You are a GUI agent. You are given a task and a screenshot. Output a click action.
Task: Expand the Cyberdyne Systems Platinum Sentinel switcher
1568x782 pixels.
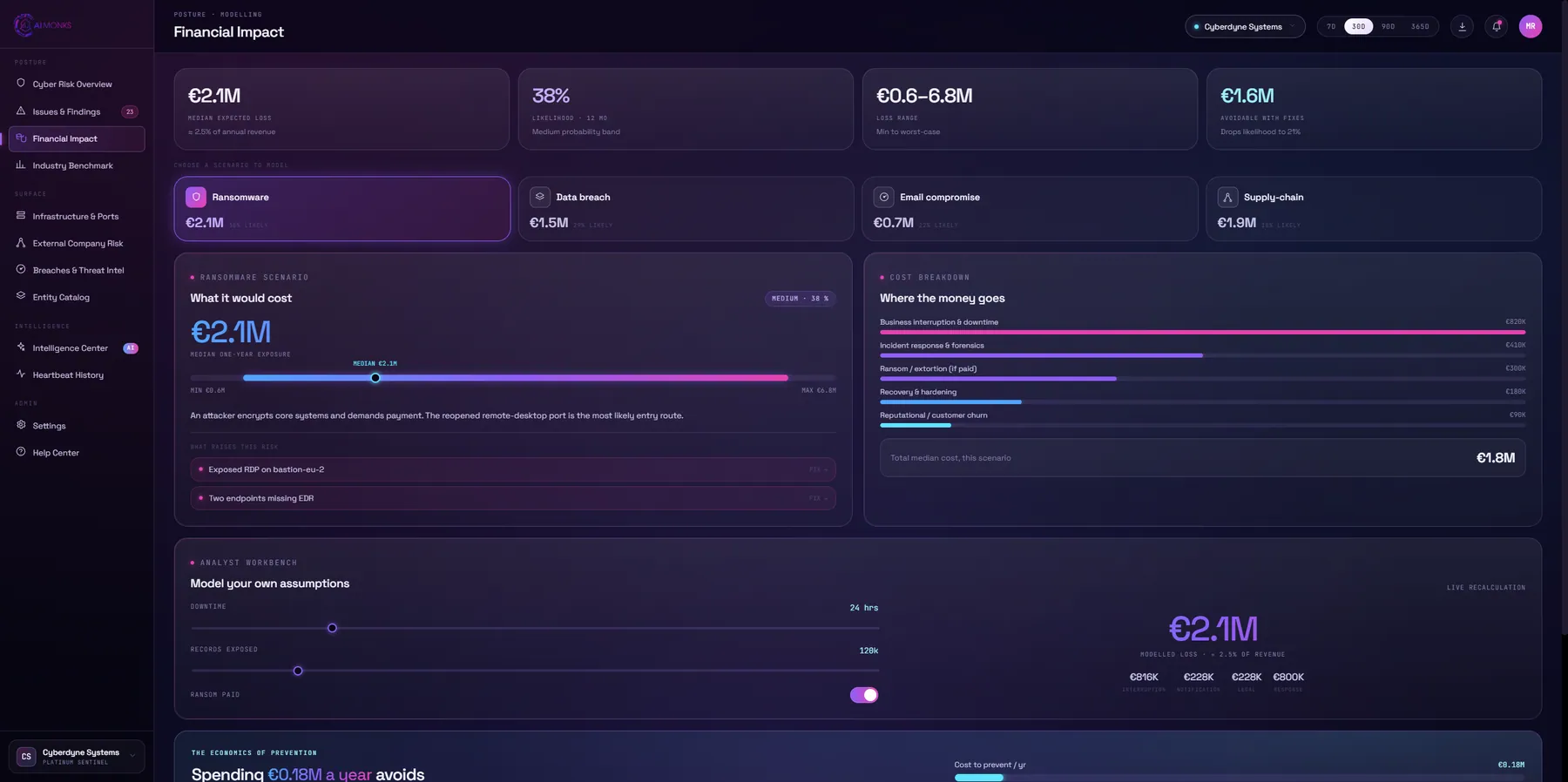pos(77,757)
